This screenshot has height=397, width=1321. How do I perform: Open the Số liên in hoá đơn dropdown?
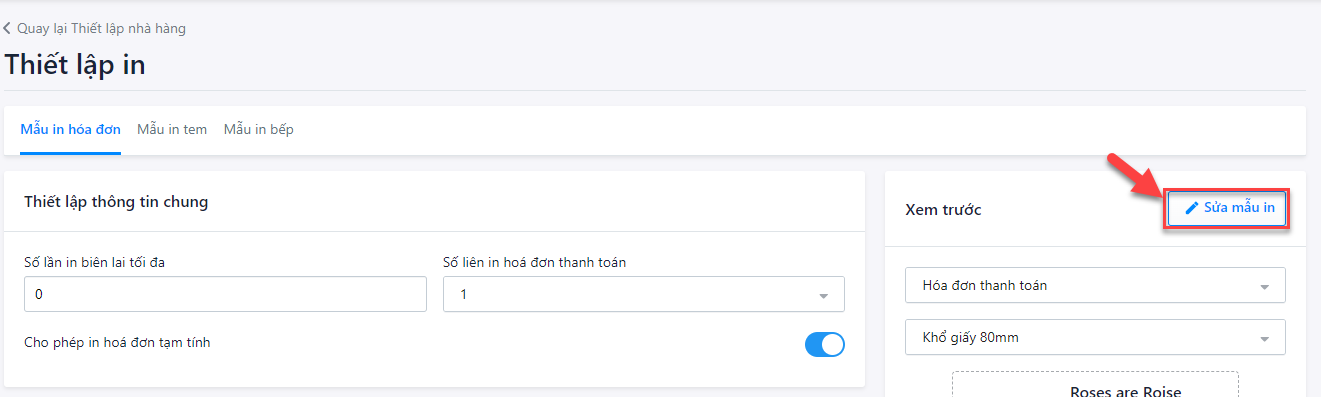click(644, 295)
